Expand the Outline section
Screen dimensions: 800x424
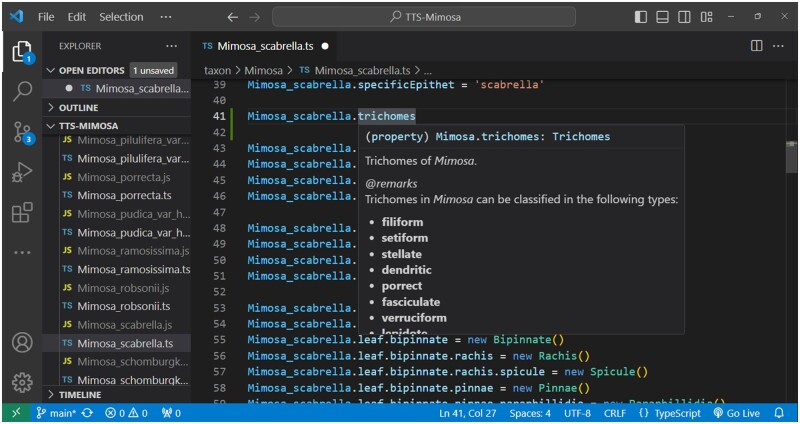tap(79, 108)
